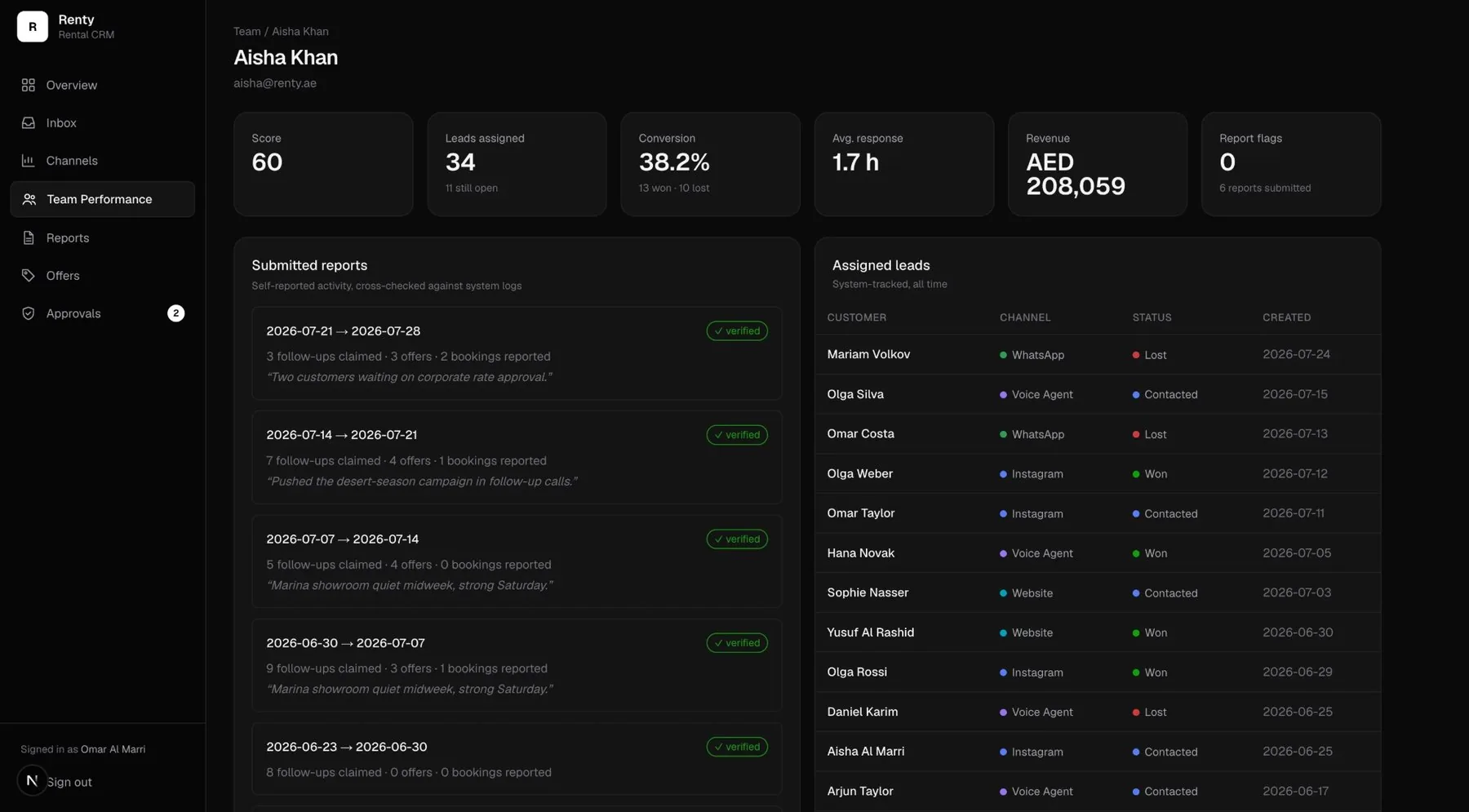
Task: Open the report 2026-07-21 → 2026-07-28
Action: [517, 353]
